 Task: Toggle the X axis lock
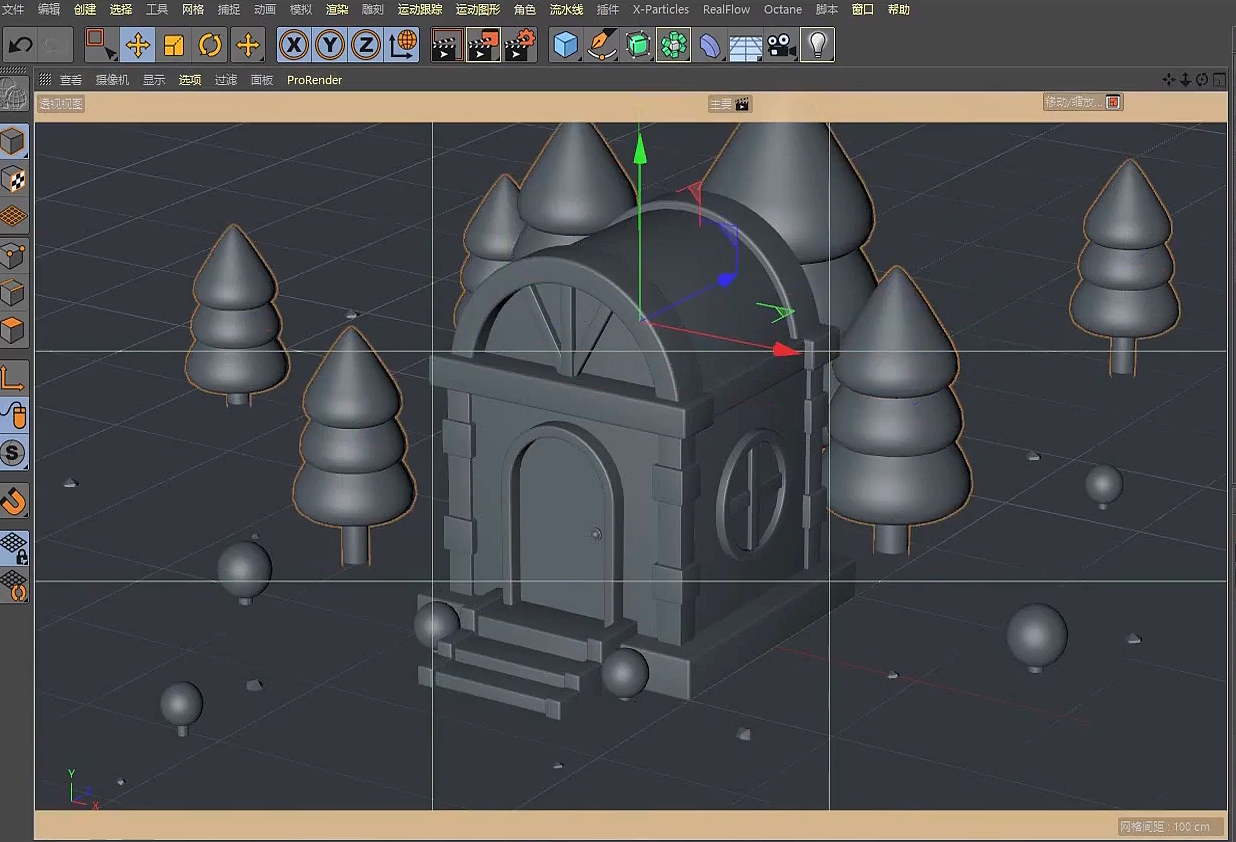293,45
